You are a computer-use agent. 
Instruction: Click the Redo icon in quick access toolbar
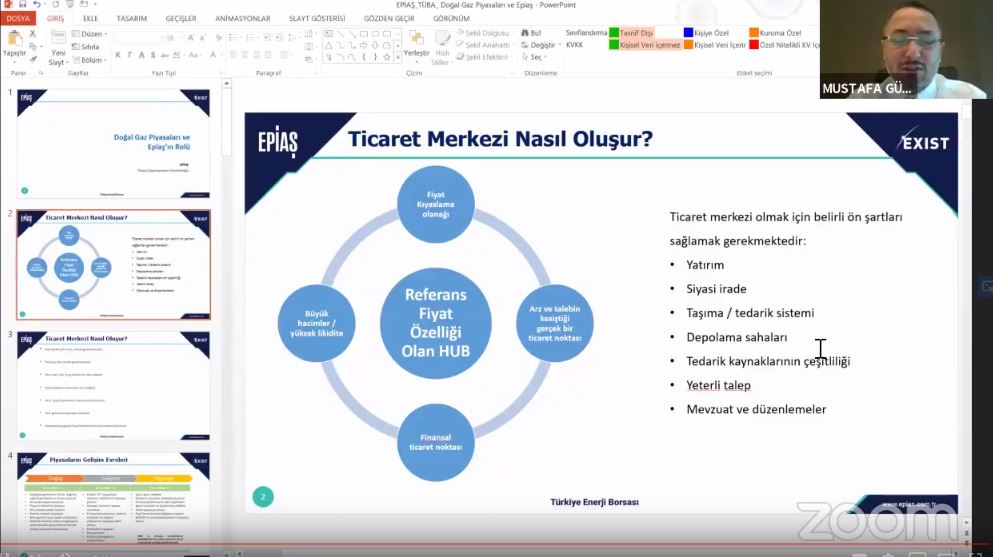pos(55,4)
